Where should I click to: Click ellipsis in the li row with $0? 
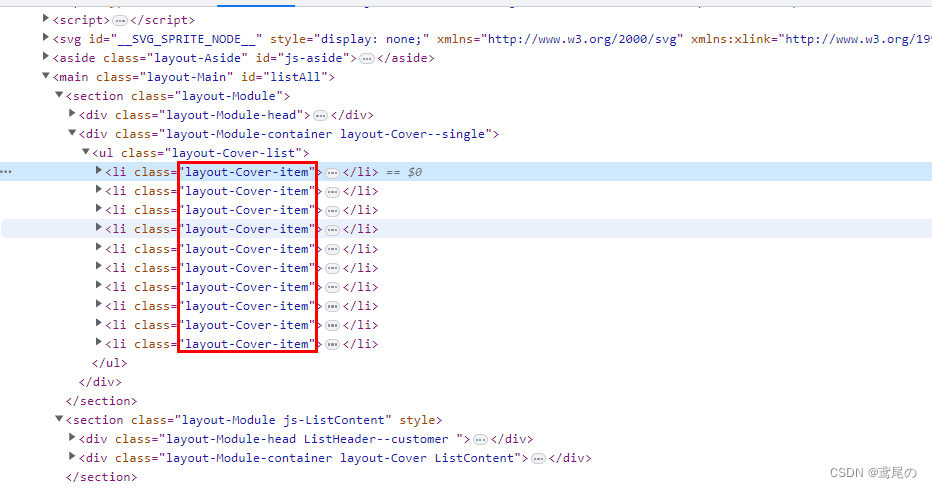[333, 173]
